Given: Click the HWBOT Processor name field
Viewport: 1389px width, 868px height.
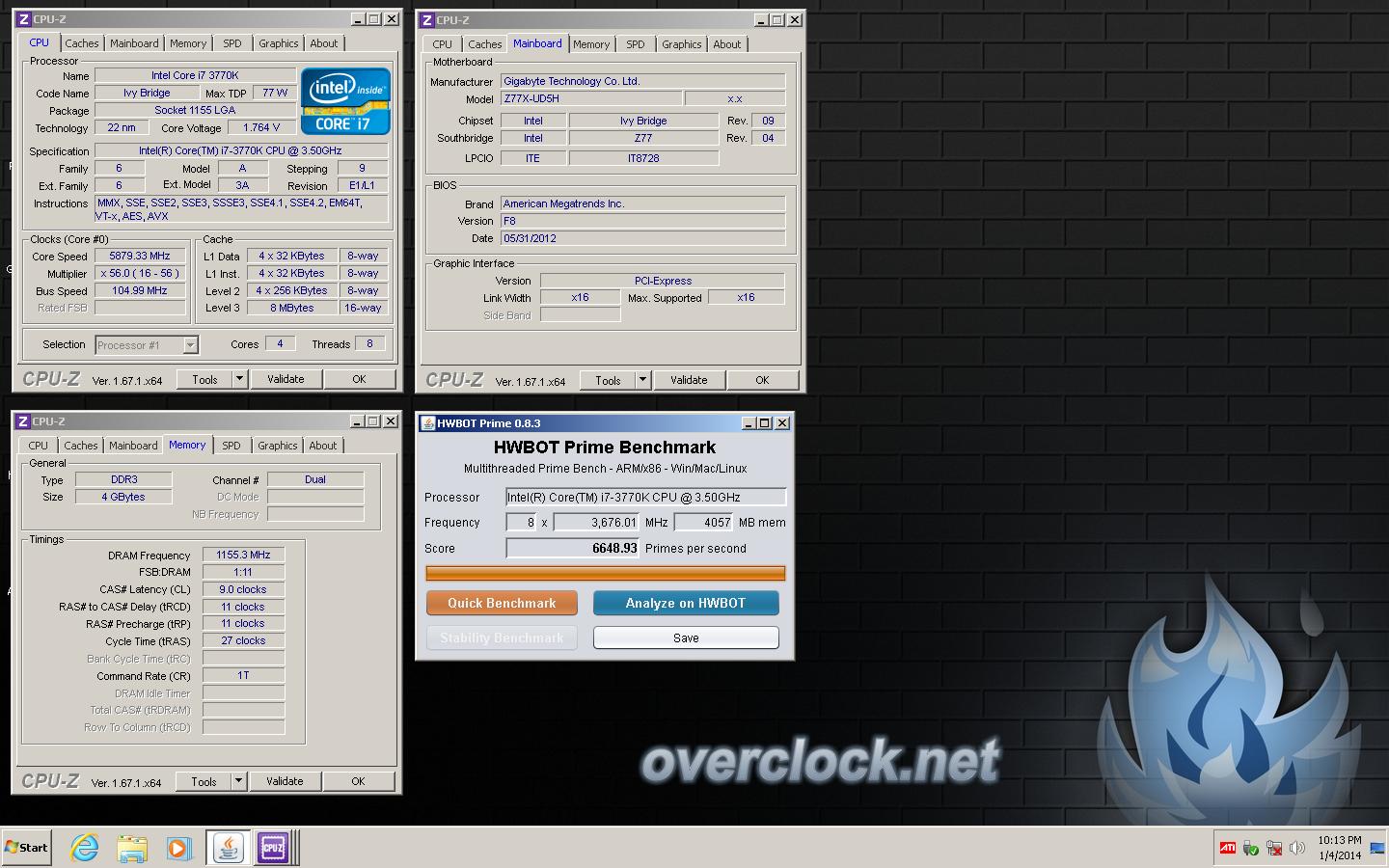Looking at the screenshot, I should (x=646, y=498).
